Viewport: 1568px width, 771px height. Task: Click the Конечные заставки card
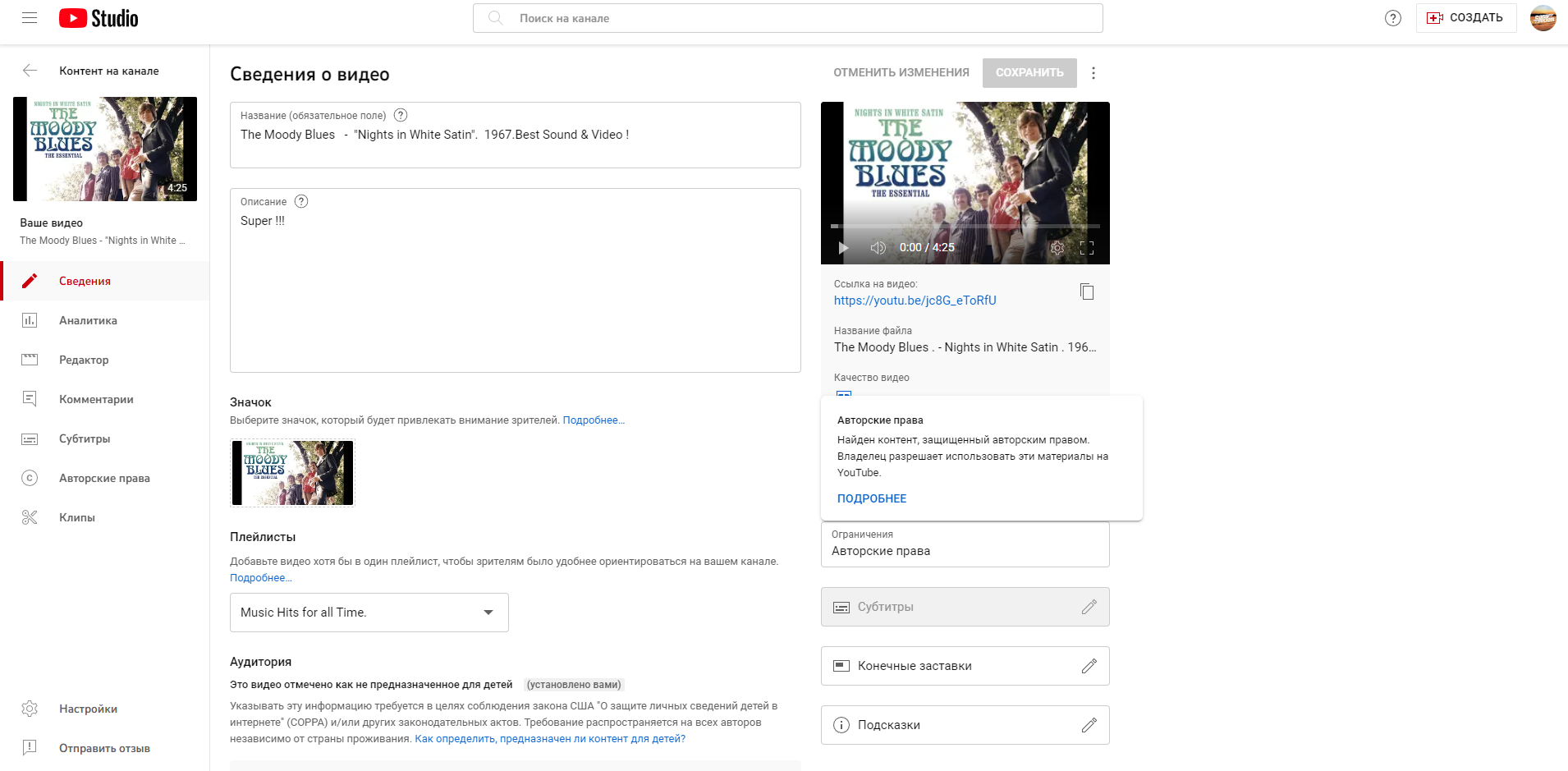pyautogui.click(x=965, y=666)
